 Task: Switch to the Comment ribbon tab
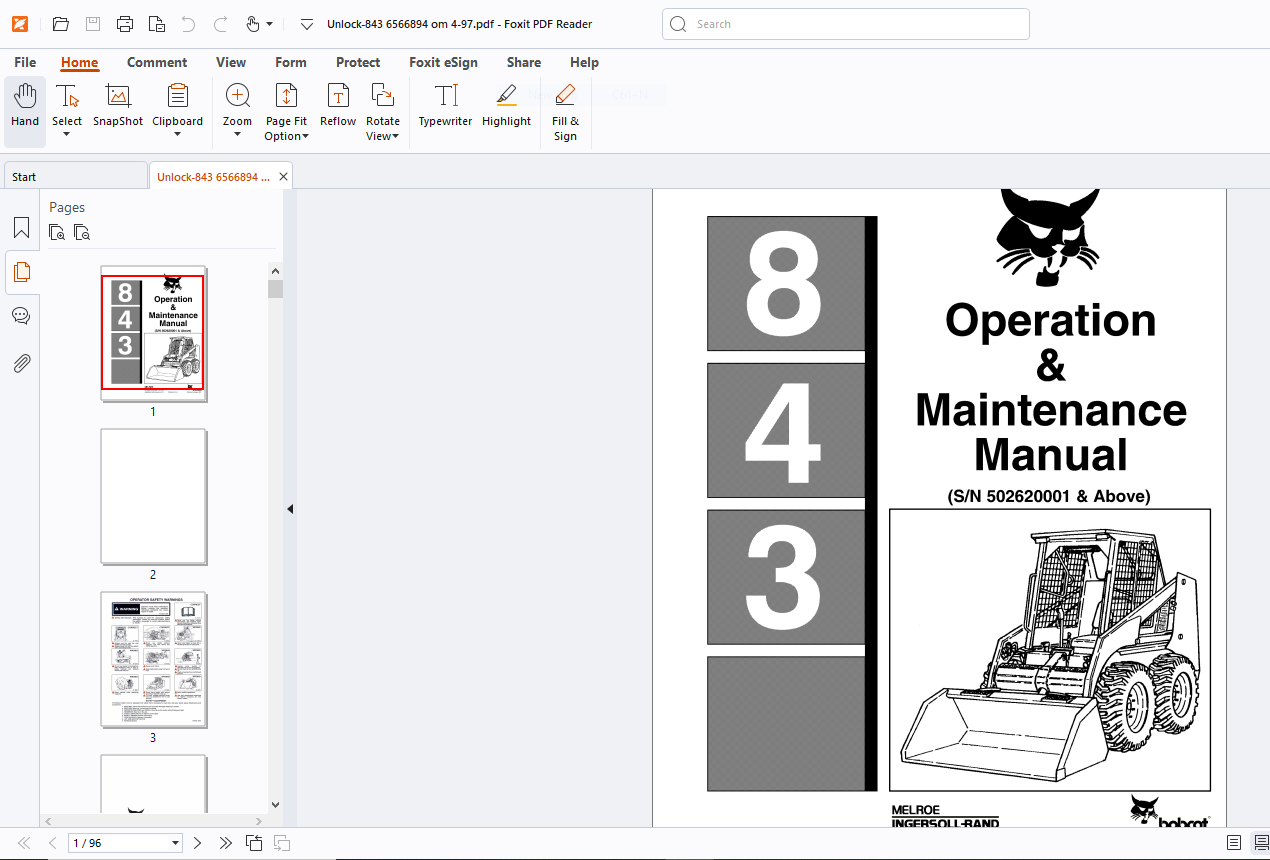(157, 62)
